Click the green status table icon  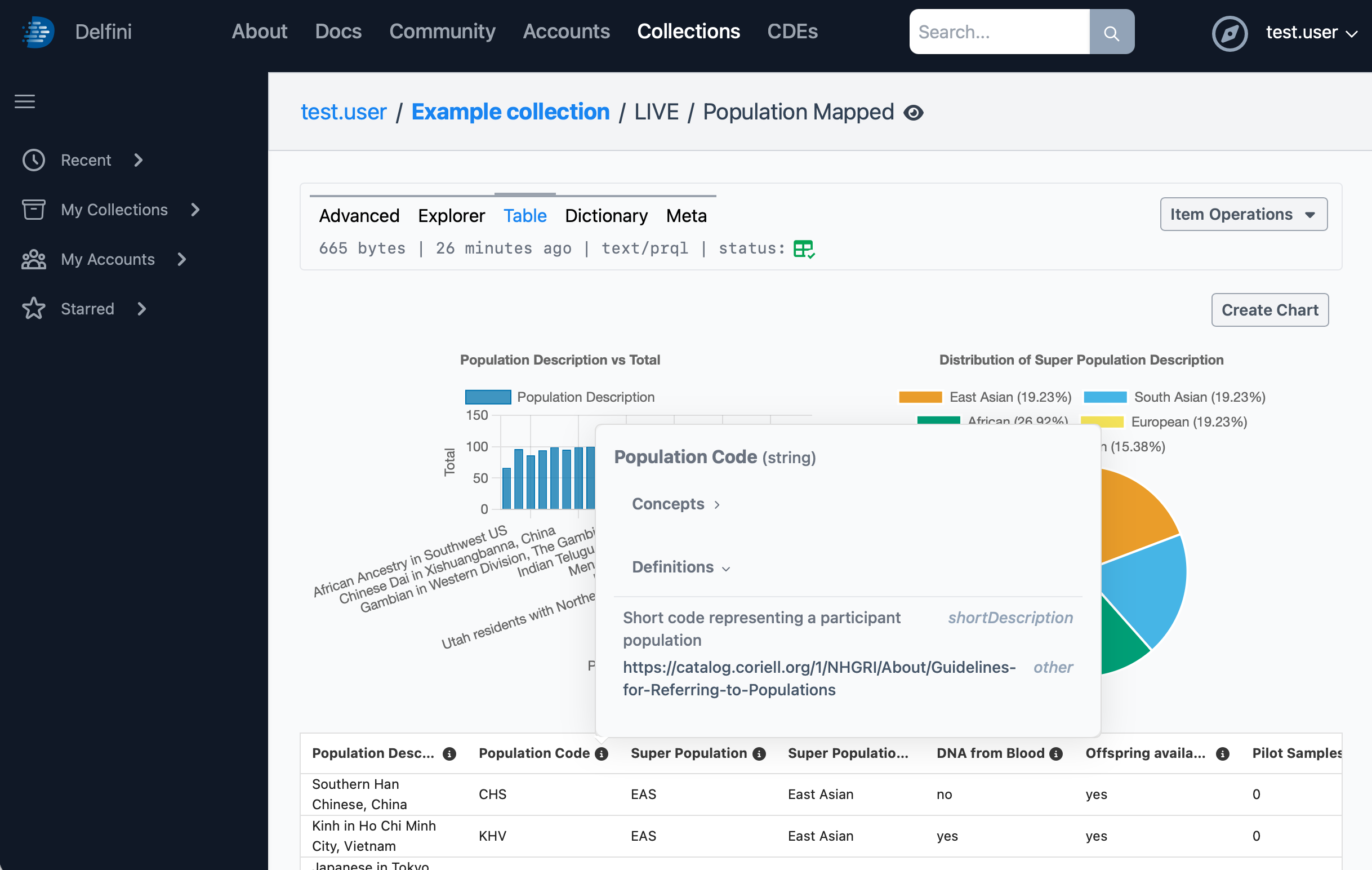(804, 248)
